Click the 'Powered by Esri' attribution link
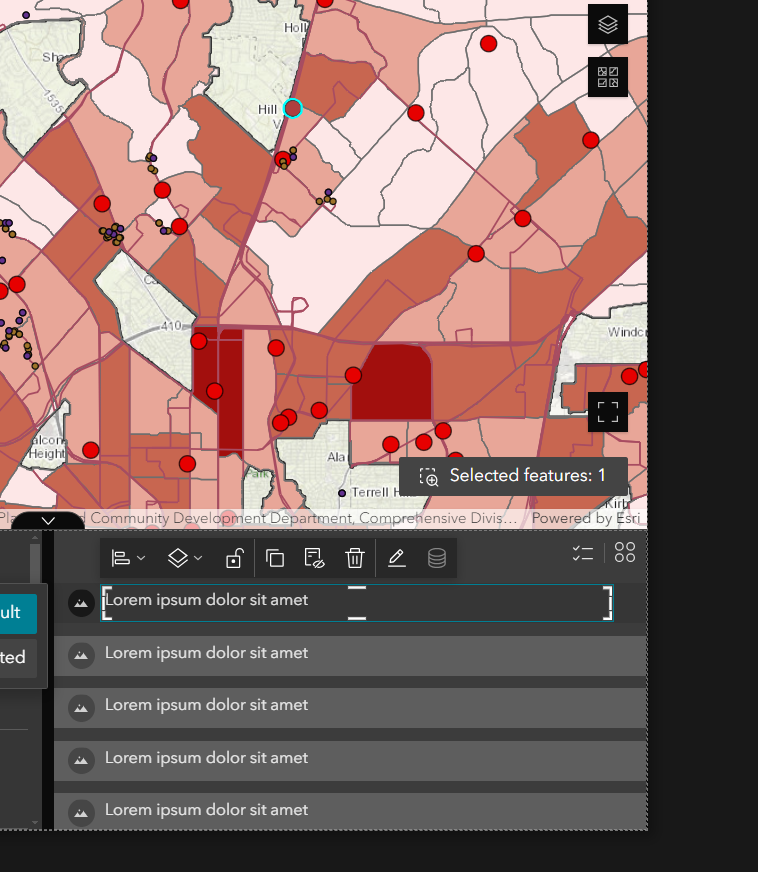The height and width of the screenshot is (872, 758). tap(584, 518)
